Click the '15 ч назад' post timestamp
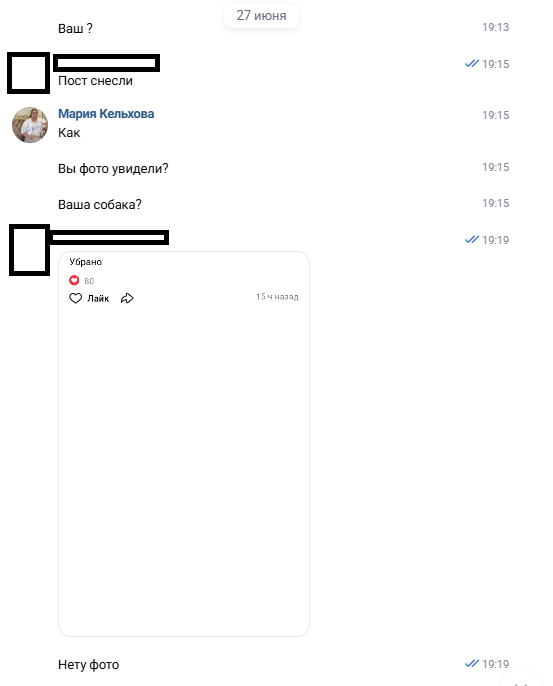Screen dimensions: 553x686 click(x=277, y=297)
